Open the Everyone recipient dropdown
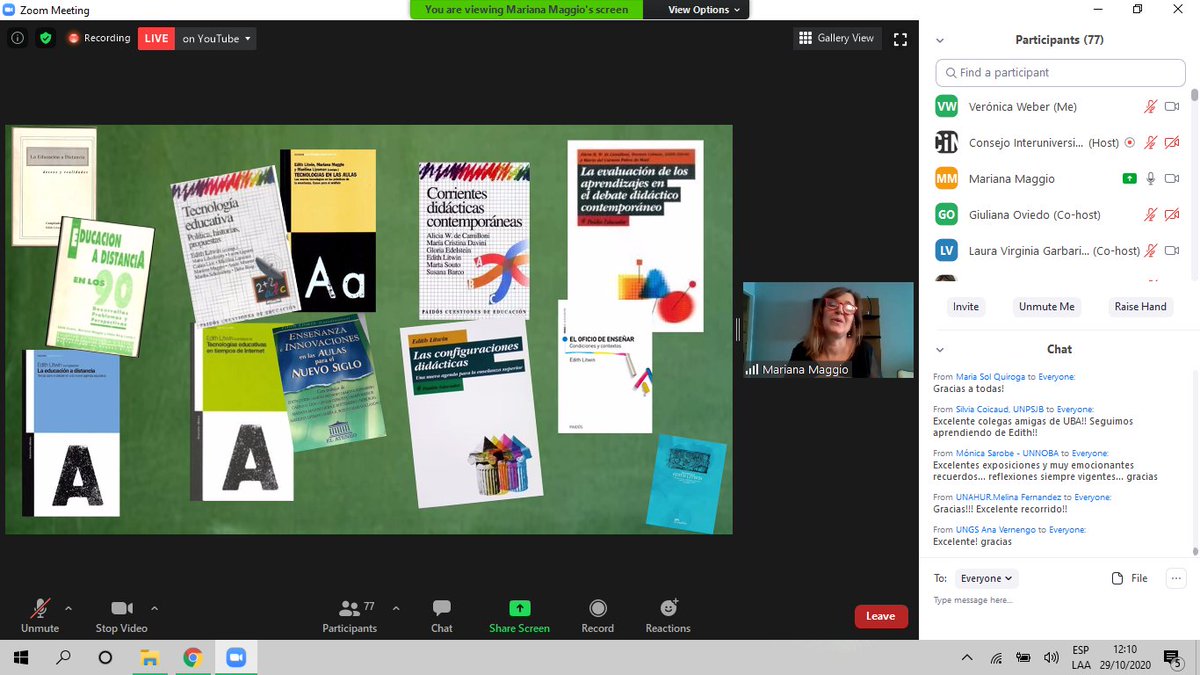Viewport: 1200px width, 675px height. [987, 578]
